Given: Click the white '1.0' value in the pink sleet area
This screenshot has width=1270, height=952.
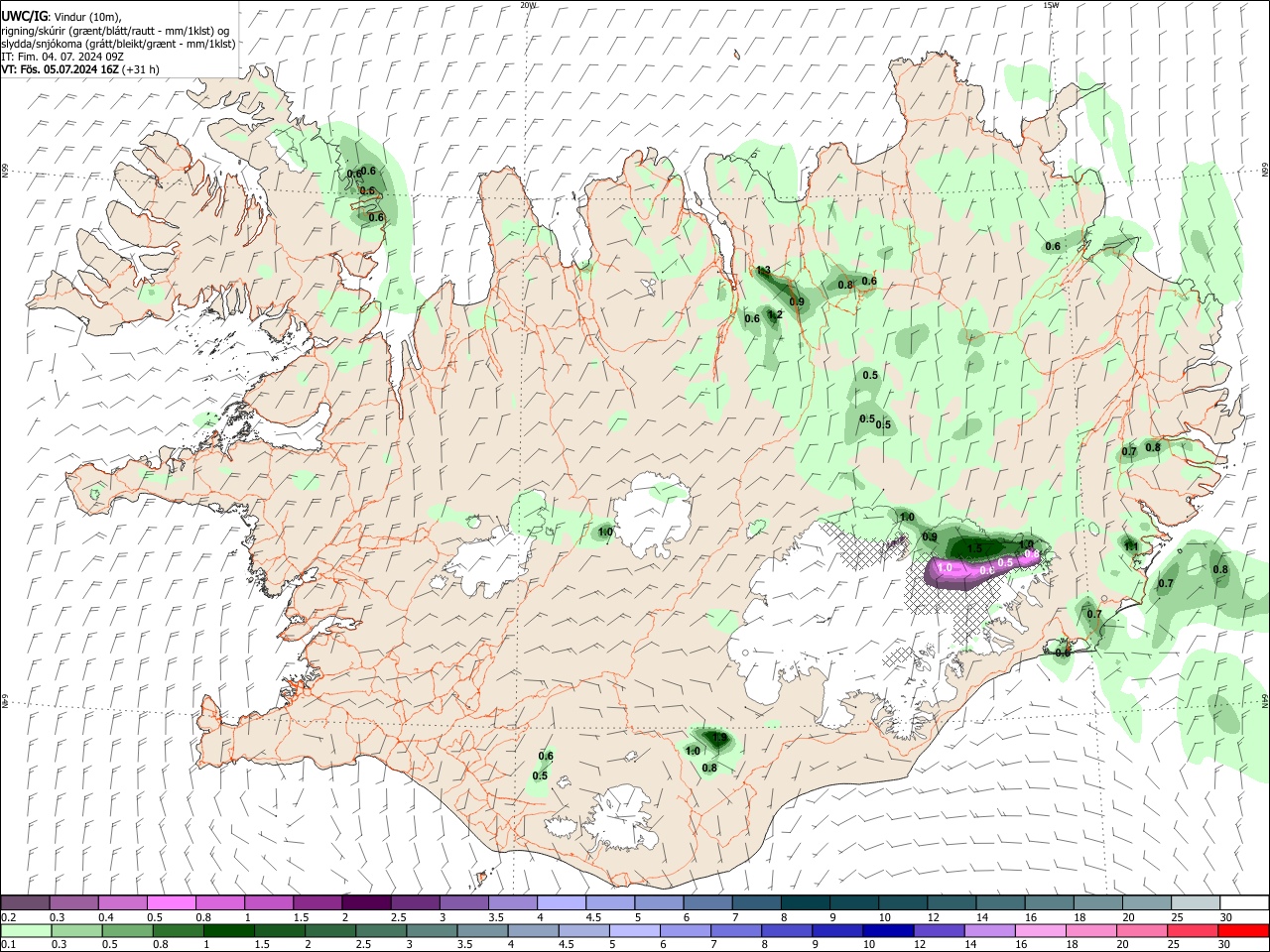Looking at the screenshot, I should [945, 568].
